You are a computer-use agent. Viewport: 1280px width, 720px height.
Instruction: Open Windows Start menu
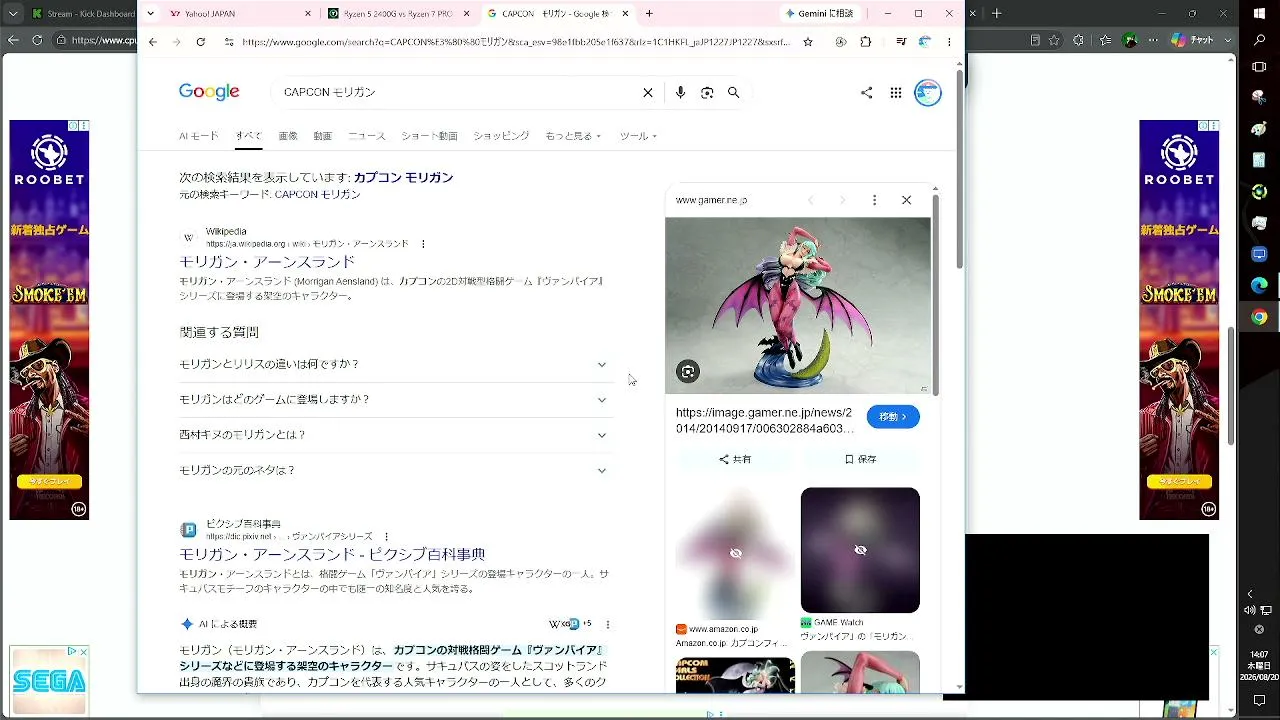tap(1259, 11)
